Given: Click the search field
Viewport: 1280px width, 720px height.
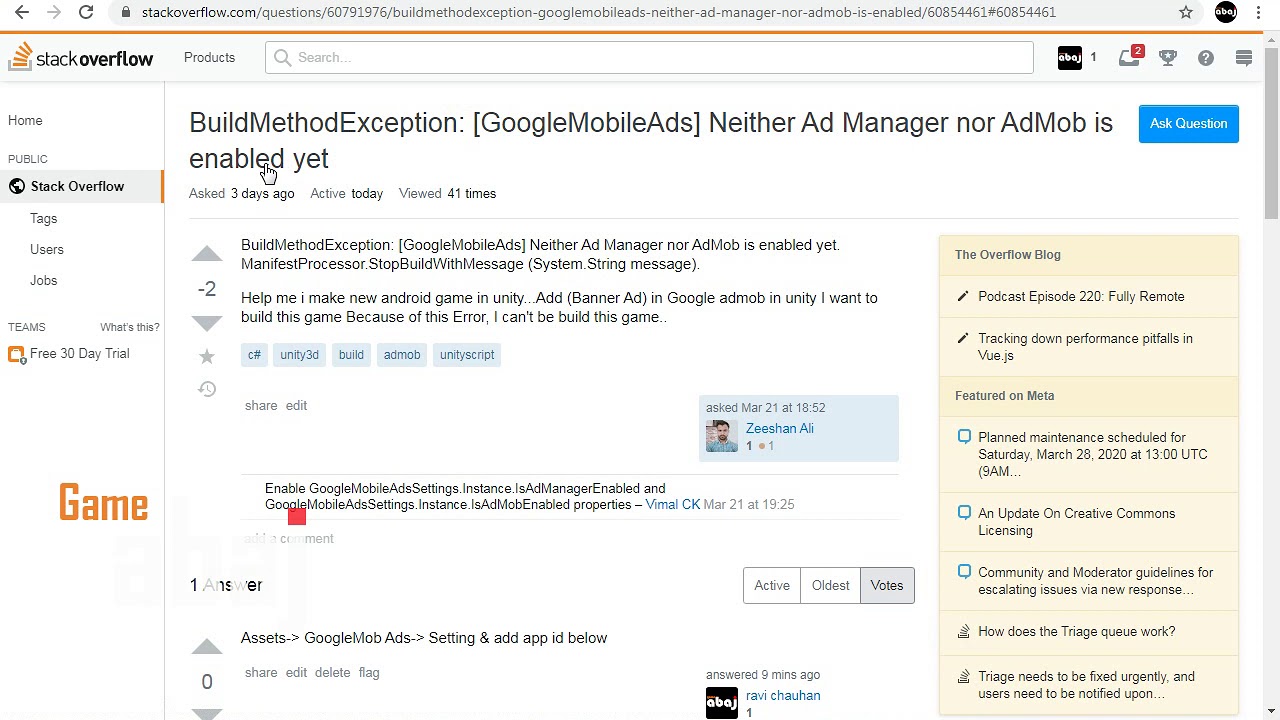Looking at the screenshot, I should [649, 57].
